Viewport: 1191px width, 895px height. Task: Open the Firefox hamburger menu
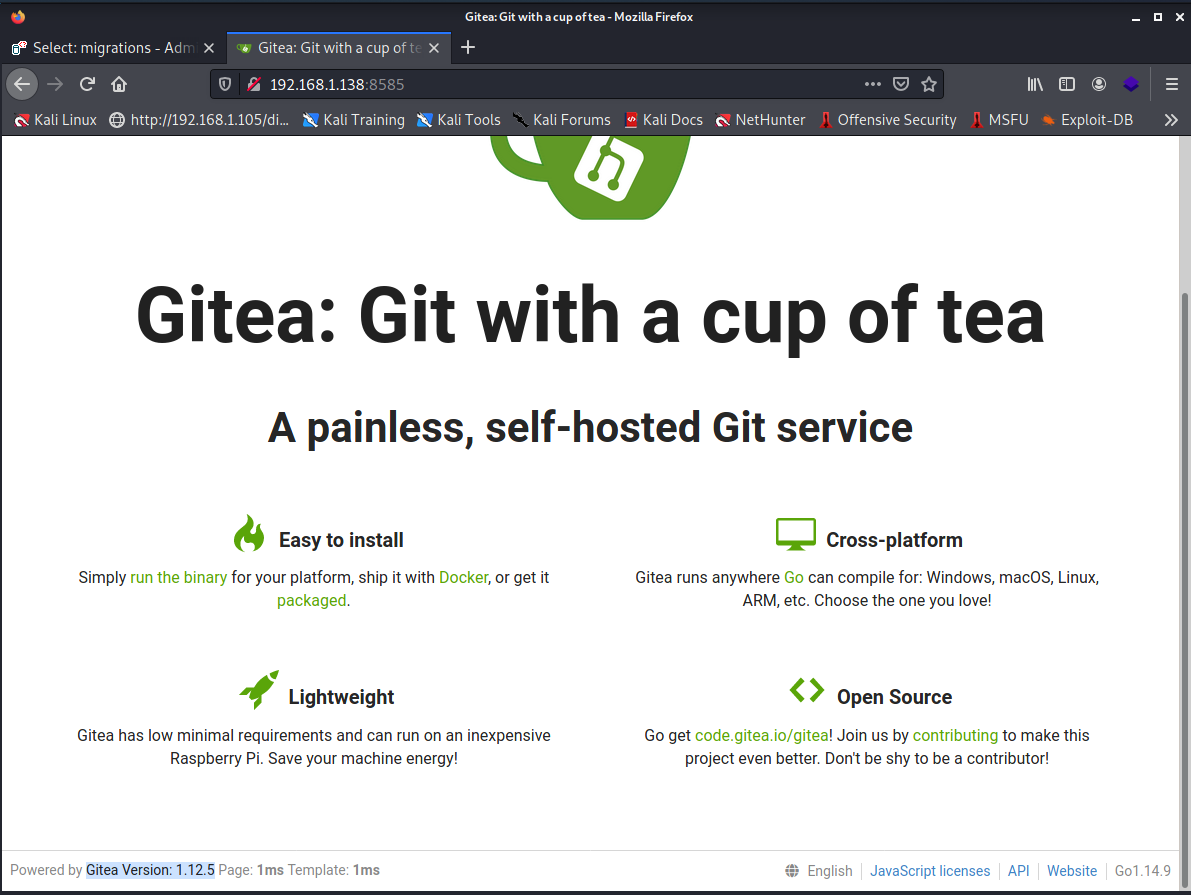[1172, 84]
